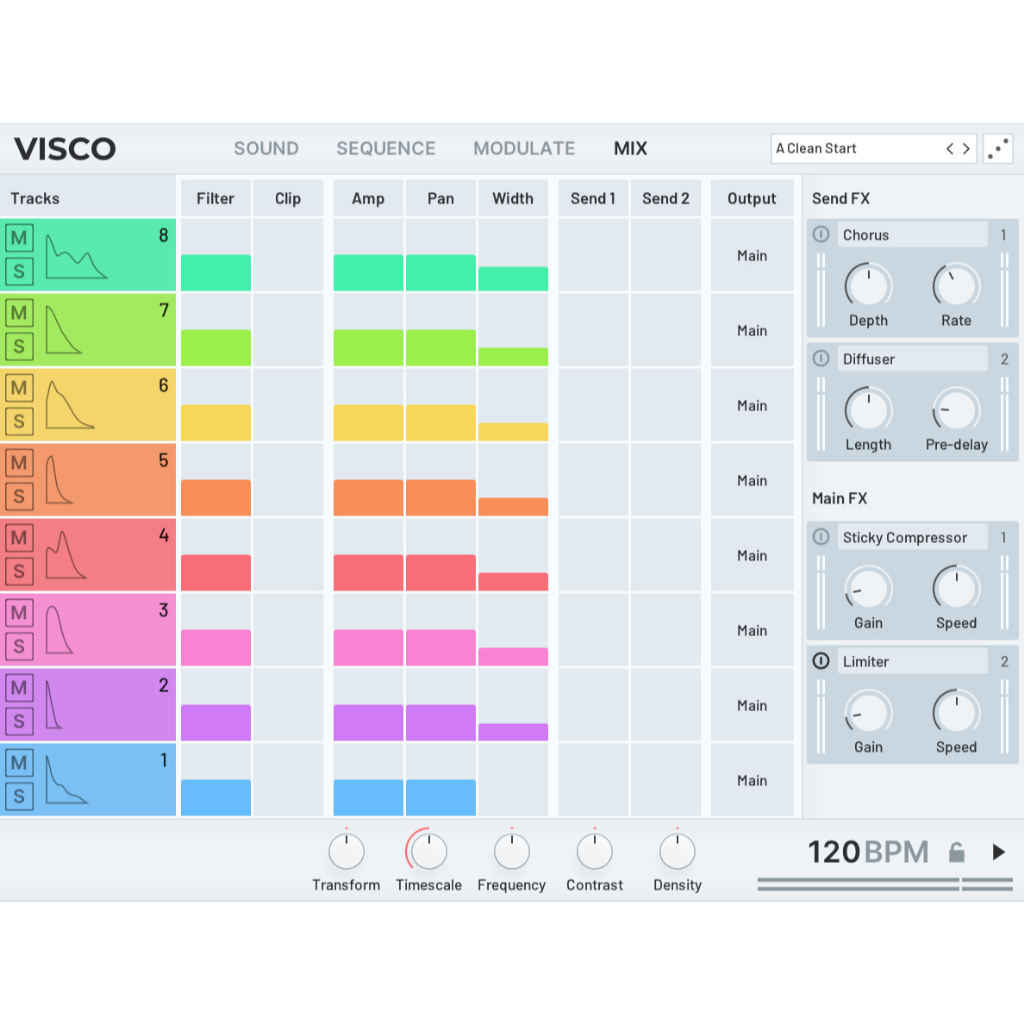Open the randomize dots icon beside preset
The image size is (1024, 1024).
tap(998, 149)
